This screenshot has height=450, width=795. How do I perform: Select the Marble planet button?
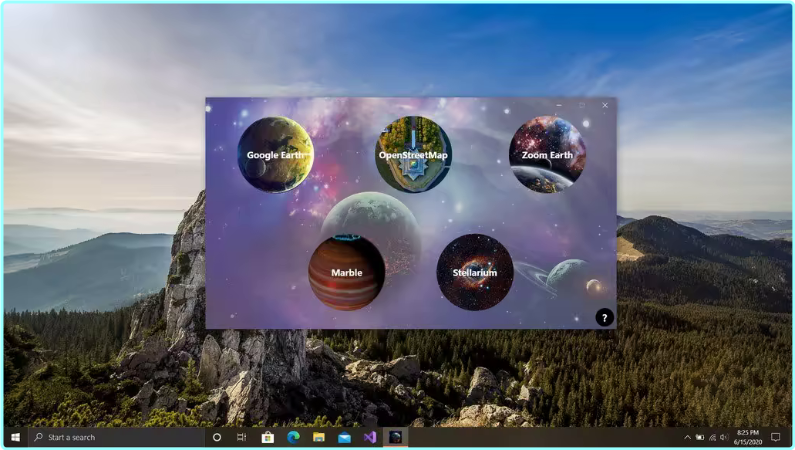[x=346, y=272]
